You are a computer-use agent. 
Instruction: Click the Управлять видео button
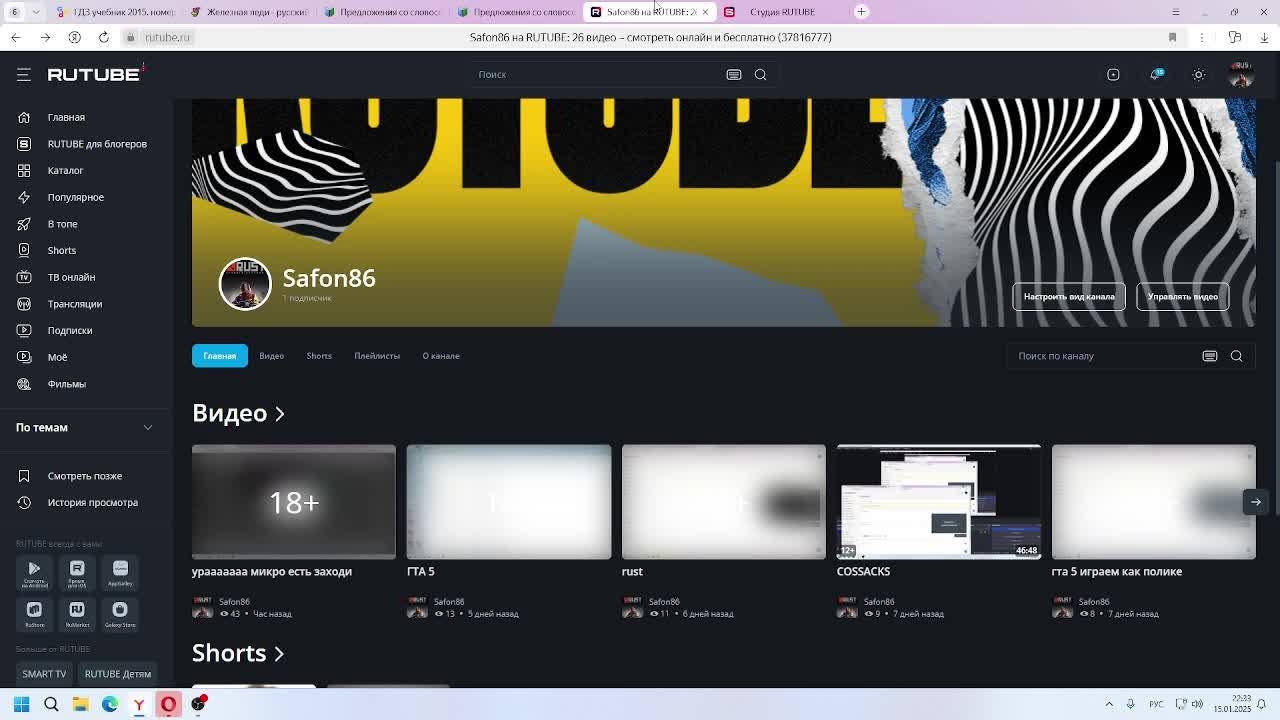(1183, 297)
